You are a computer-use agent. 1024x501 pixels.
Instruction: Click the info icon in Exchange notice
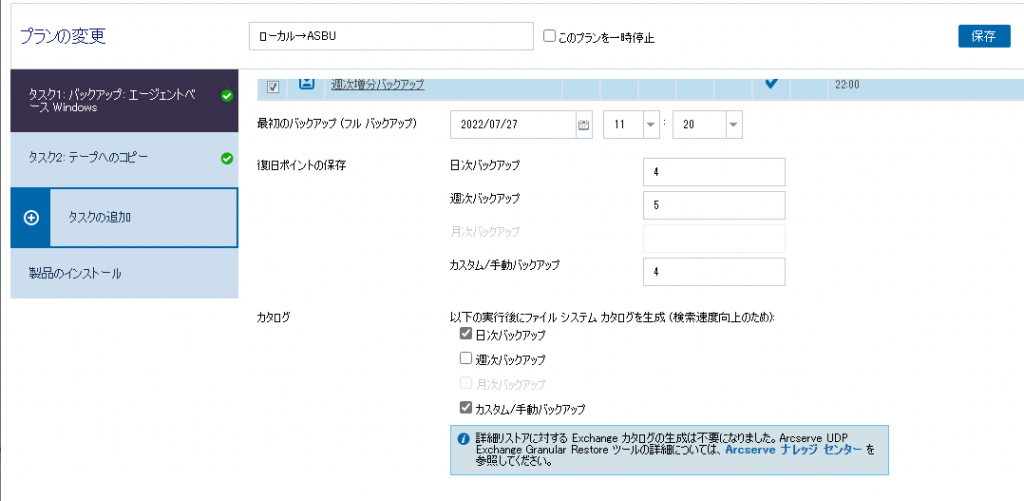click(464, 438)
